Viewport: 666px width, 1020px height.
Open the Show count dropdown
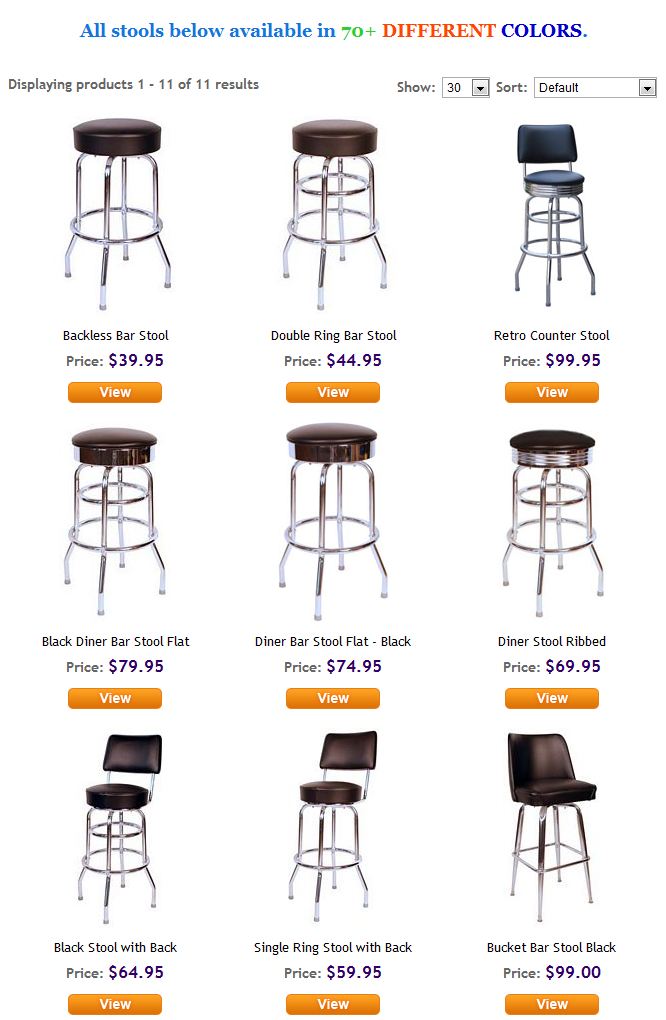pos(466,88)
